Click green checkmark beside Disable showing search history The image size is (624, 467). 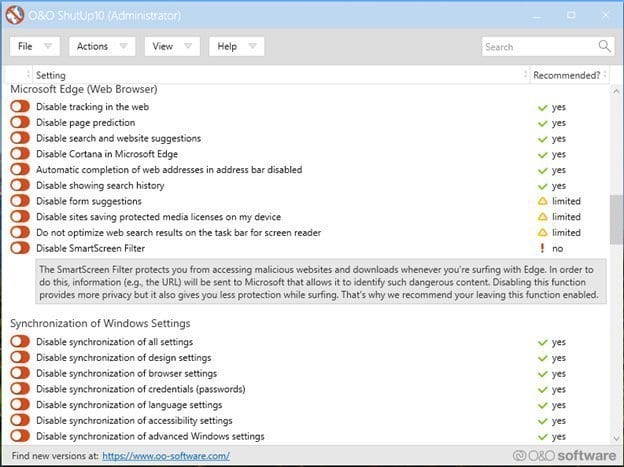542,186
